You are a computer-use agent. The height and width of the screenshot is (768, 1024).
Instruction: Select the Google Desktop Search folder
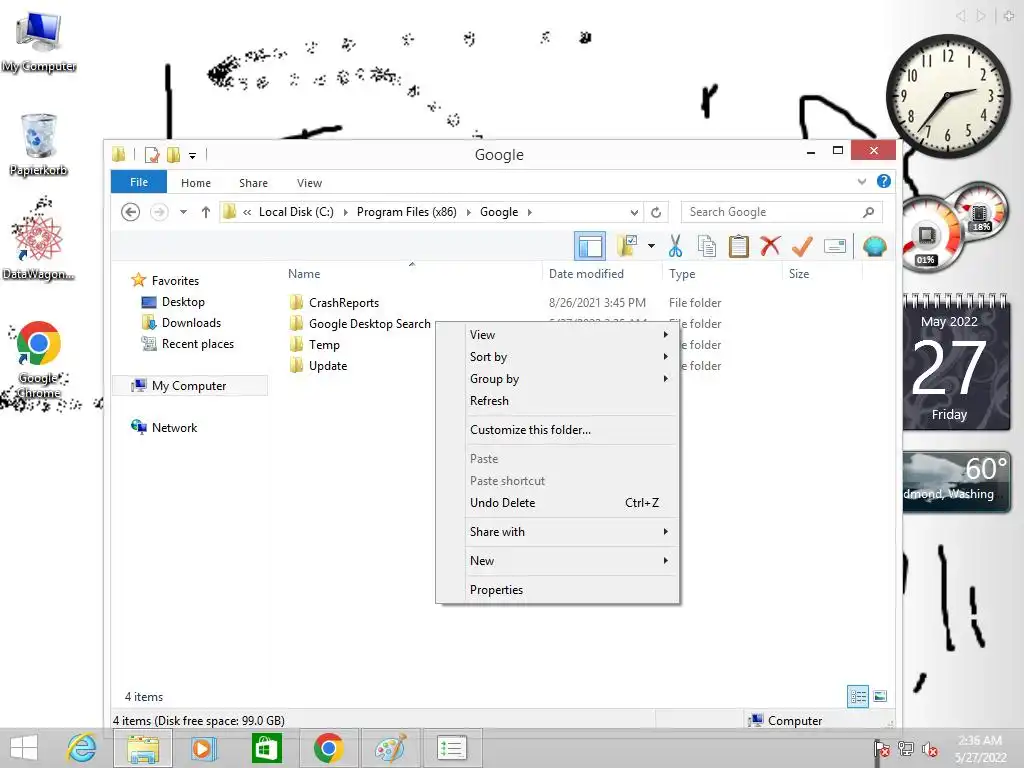pyautogui.click(x=370, y=324)
